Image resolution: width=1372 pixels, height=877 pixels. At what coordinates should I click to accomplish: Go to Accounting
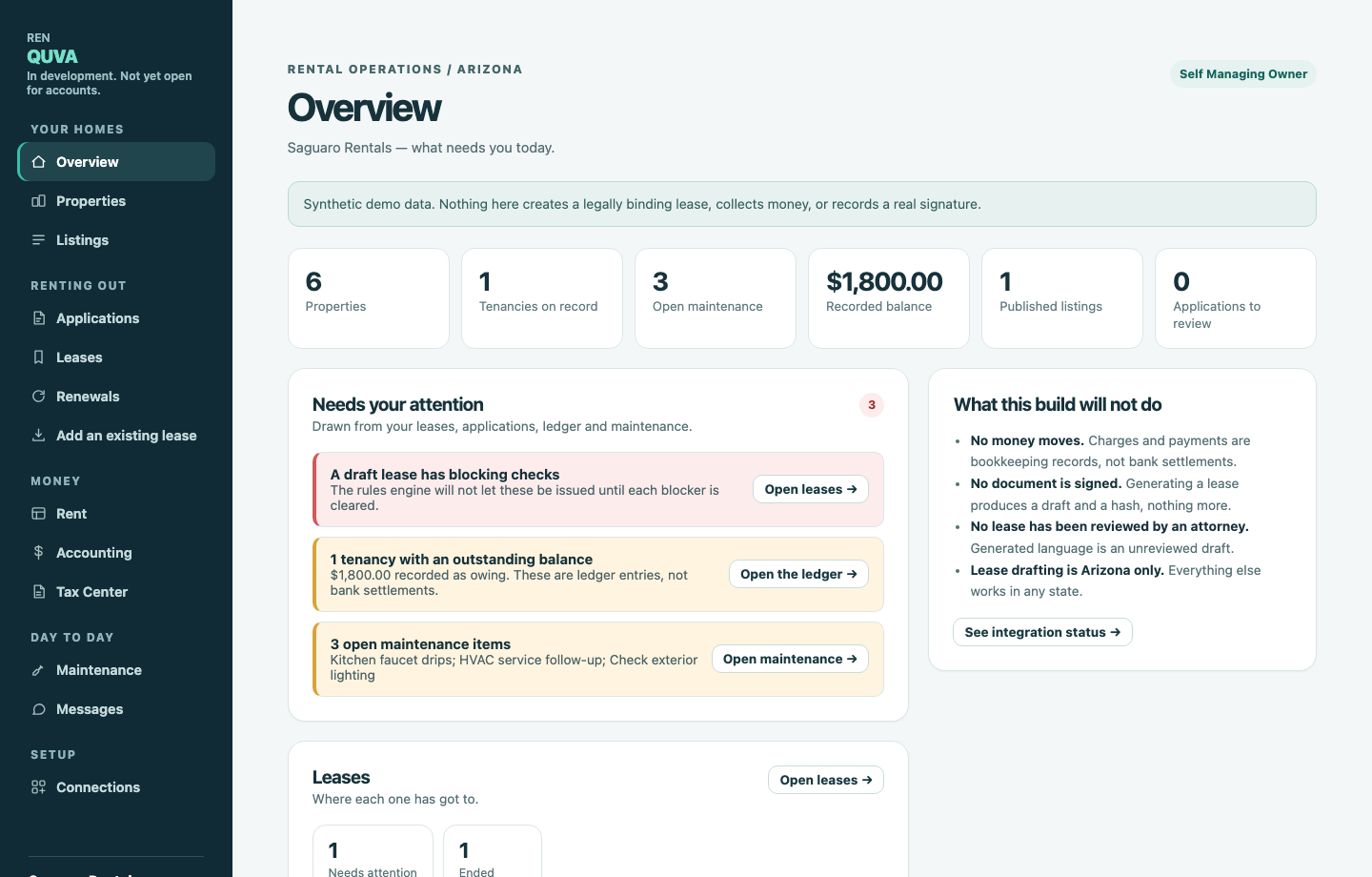116,553
